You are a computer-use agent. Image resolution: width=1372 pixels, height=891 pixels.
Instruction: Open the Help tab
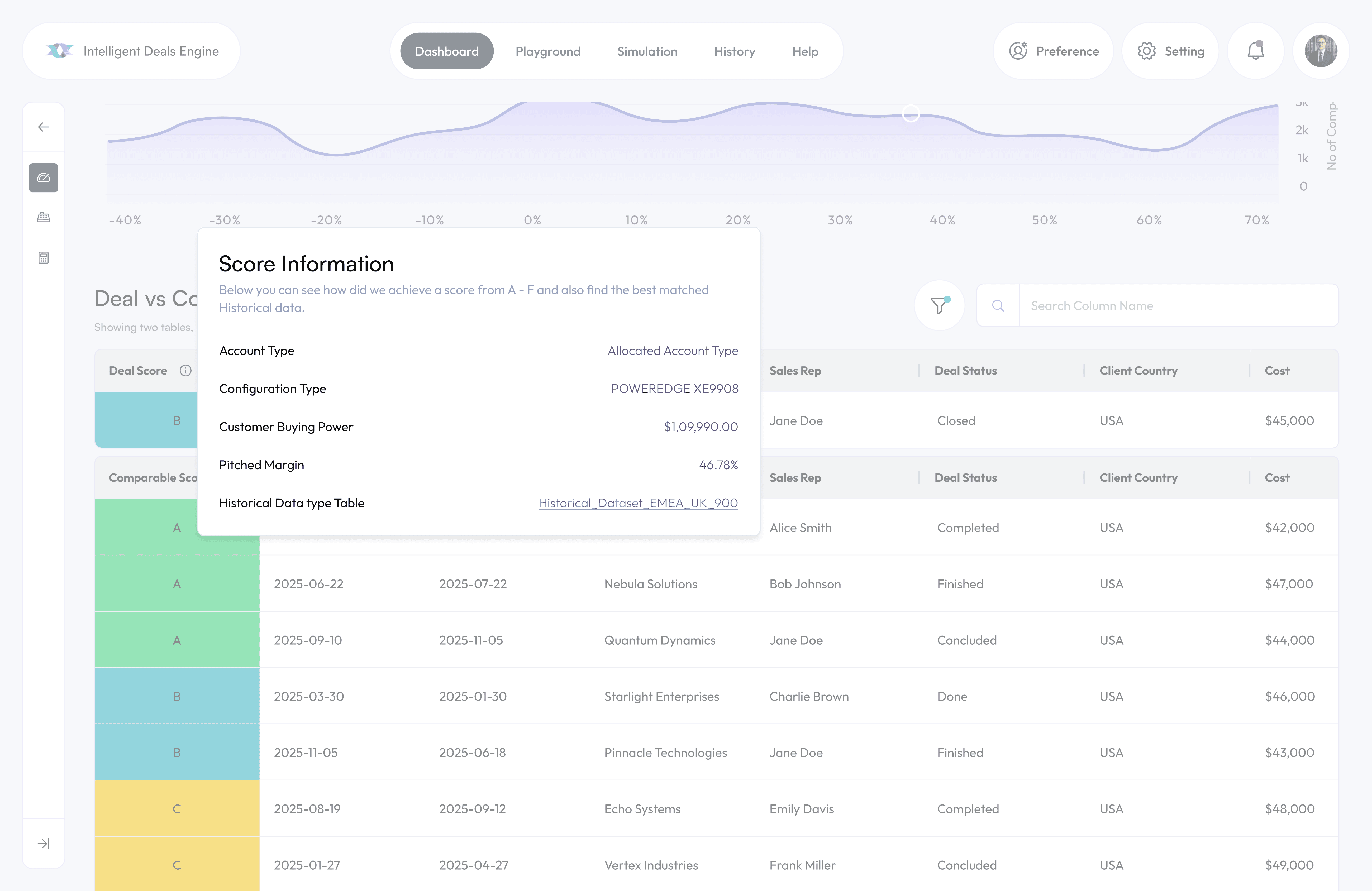805,51
